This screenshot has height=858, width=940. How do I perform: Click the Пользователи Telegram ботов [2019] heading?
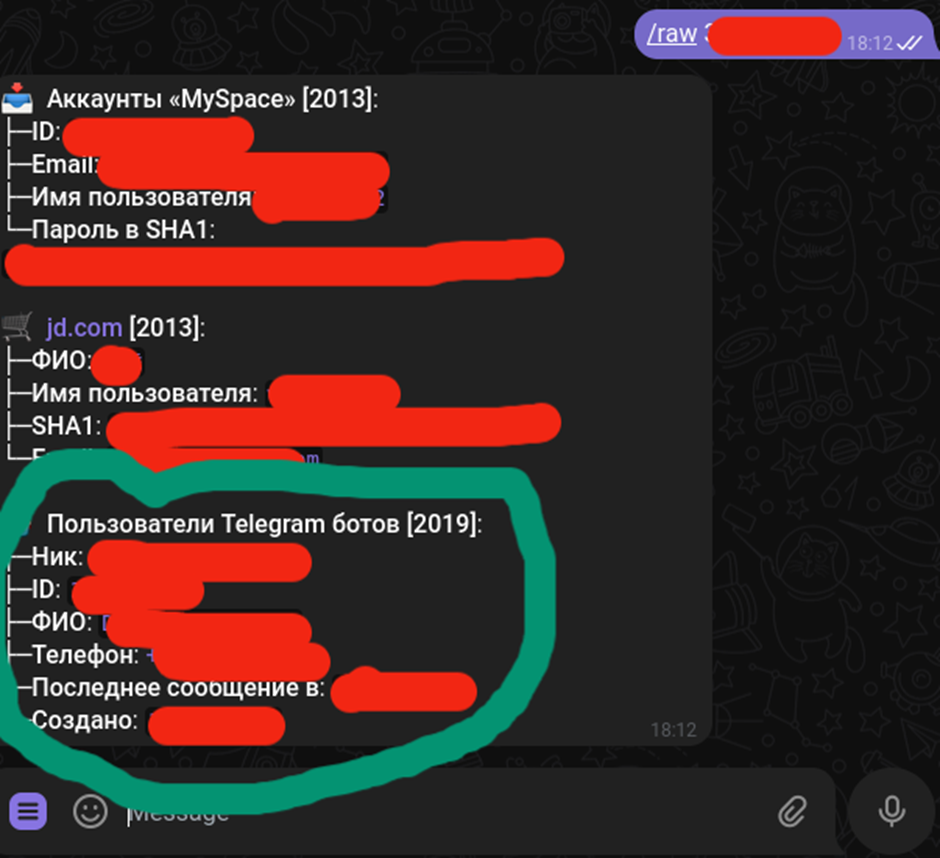click(264, 523)
